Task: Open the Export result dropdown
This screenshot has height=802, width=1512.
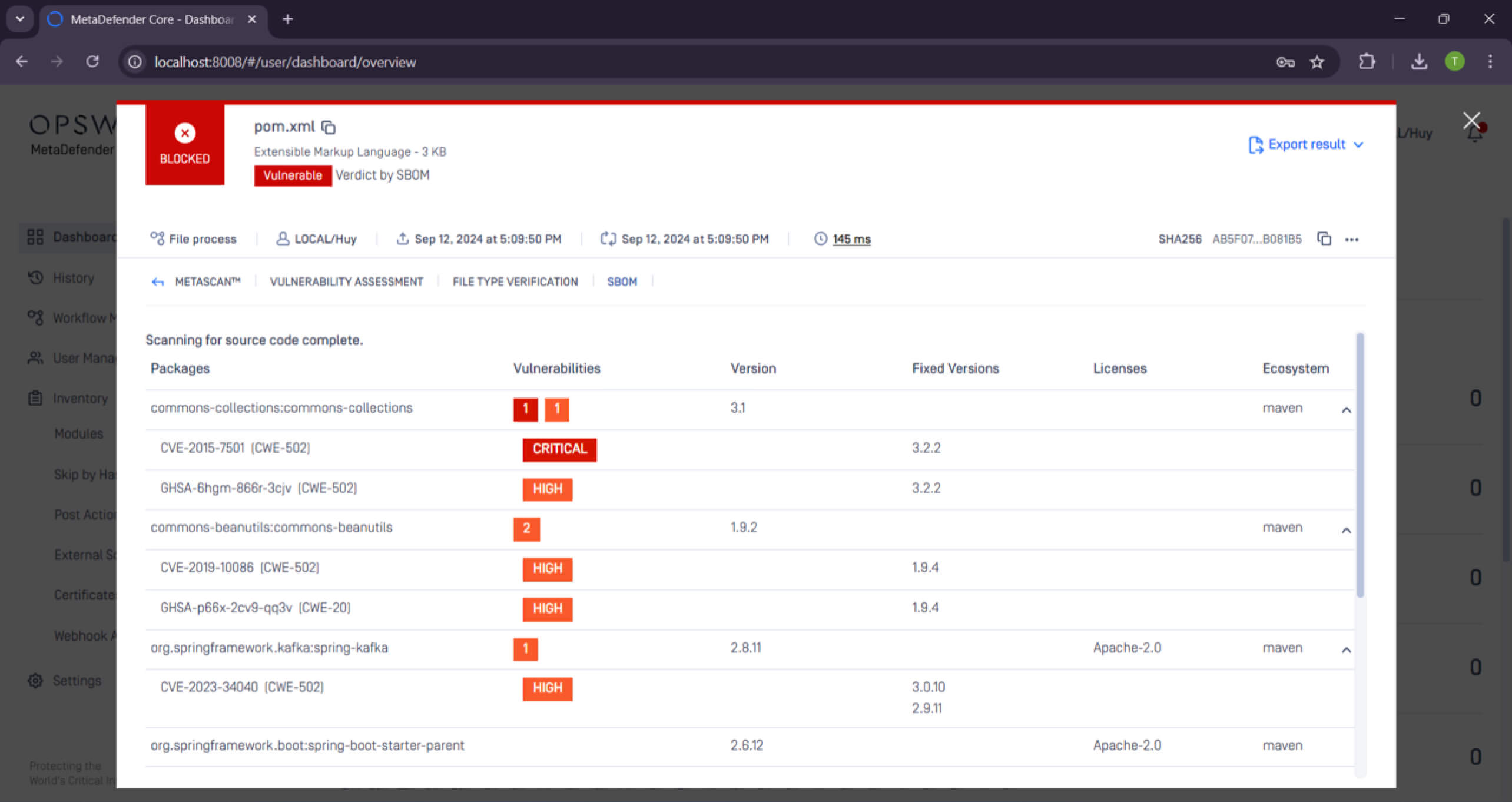Action: click(x=1305, y=144)
